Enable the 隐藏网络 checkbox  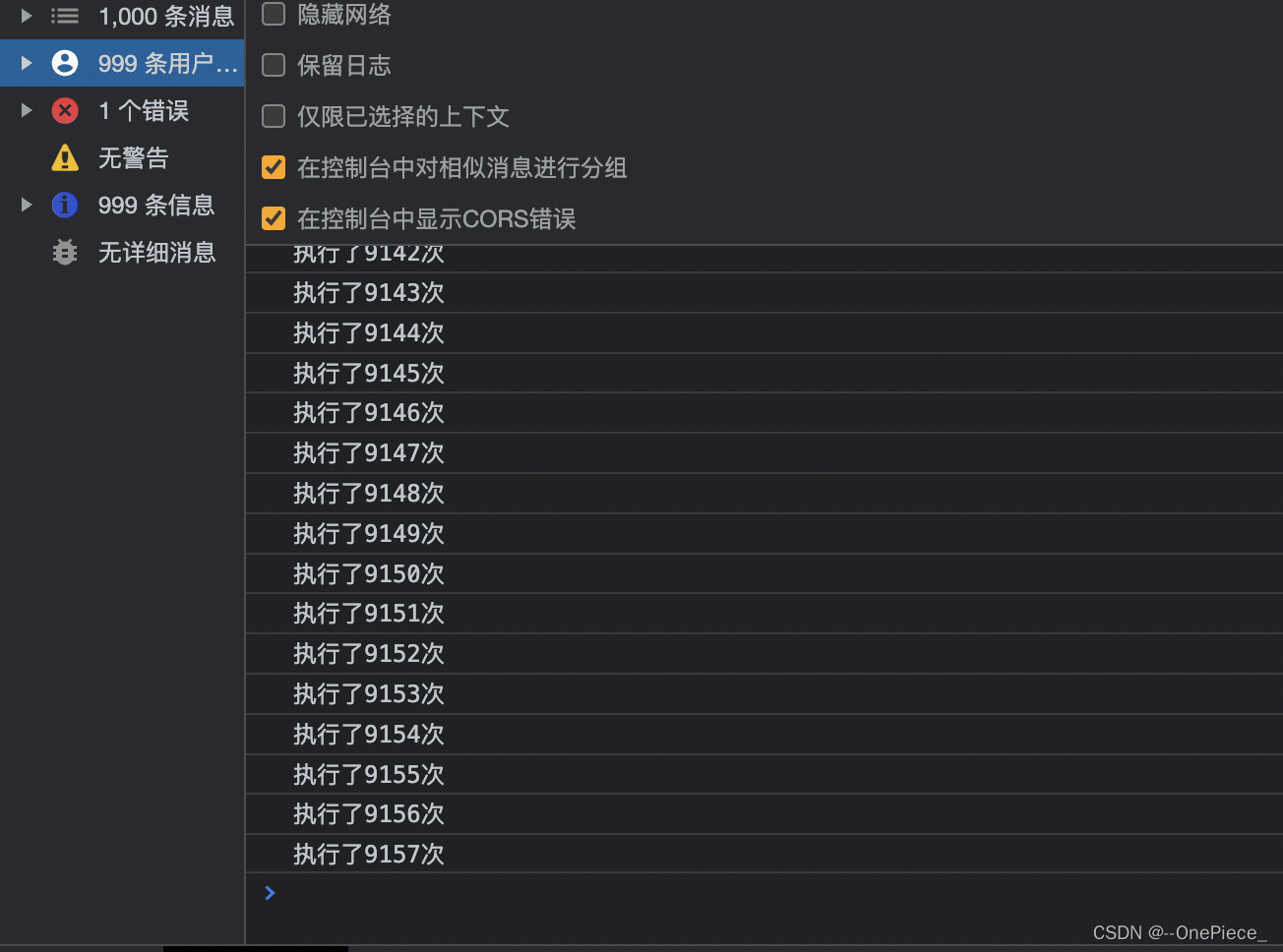(274, 14)
